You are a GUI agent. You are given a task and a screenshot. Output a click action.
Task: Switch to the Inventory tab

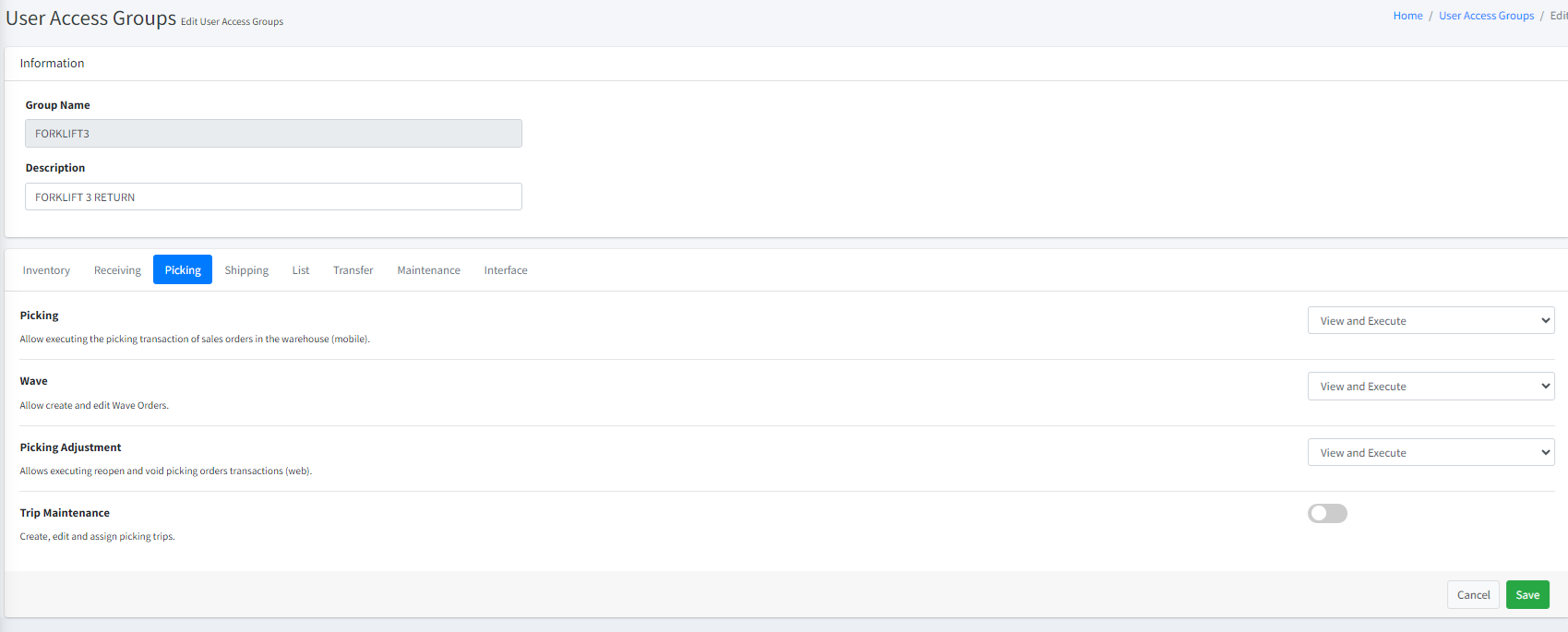point(46,270)
